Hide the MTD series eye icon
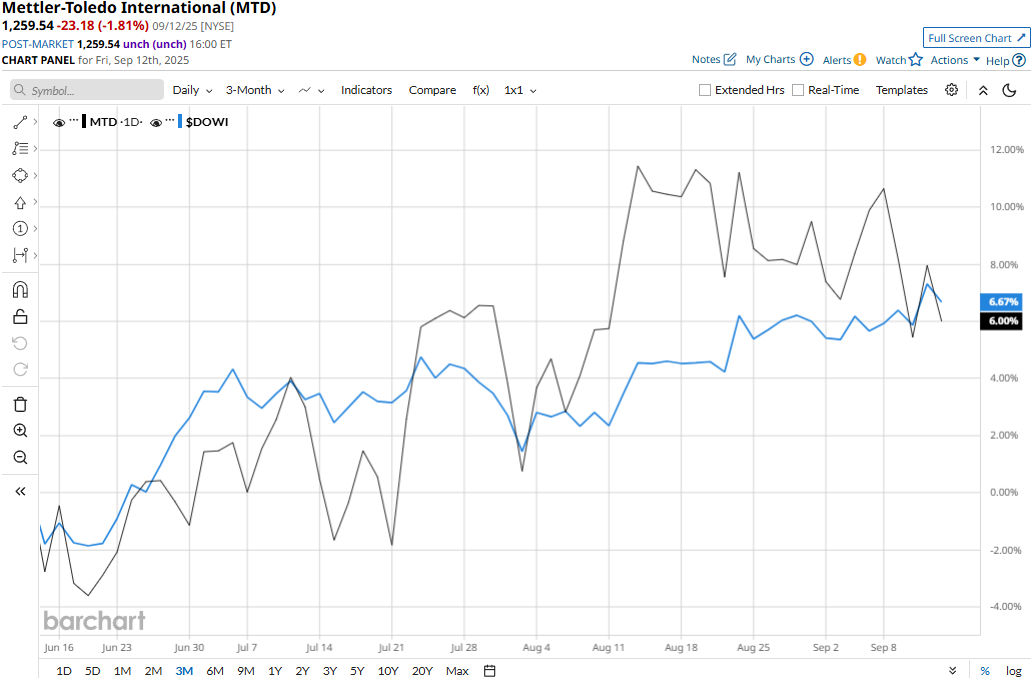Screen dimensions: 1031x678 point(59,122)
